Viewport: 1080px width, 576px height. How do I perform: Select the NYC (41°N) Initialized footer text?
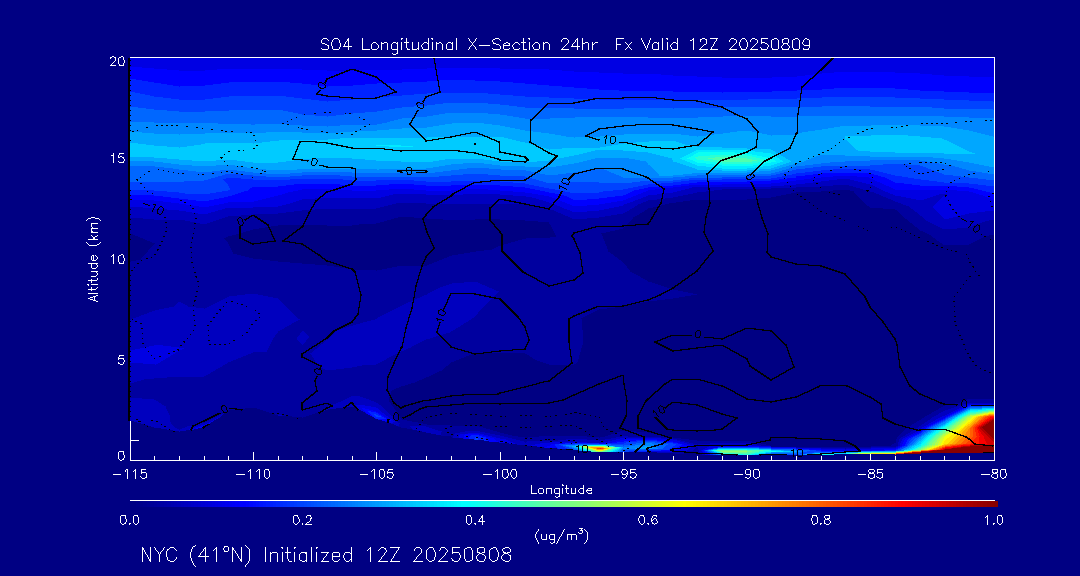[326, 555]
